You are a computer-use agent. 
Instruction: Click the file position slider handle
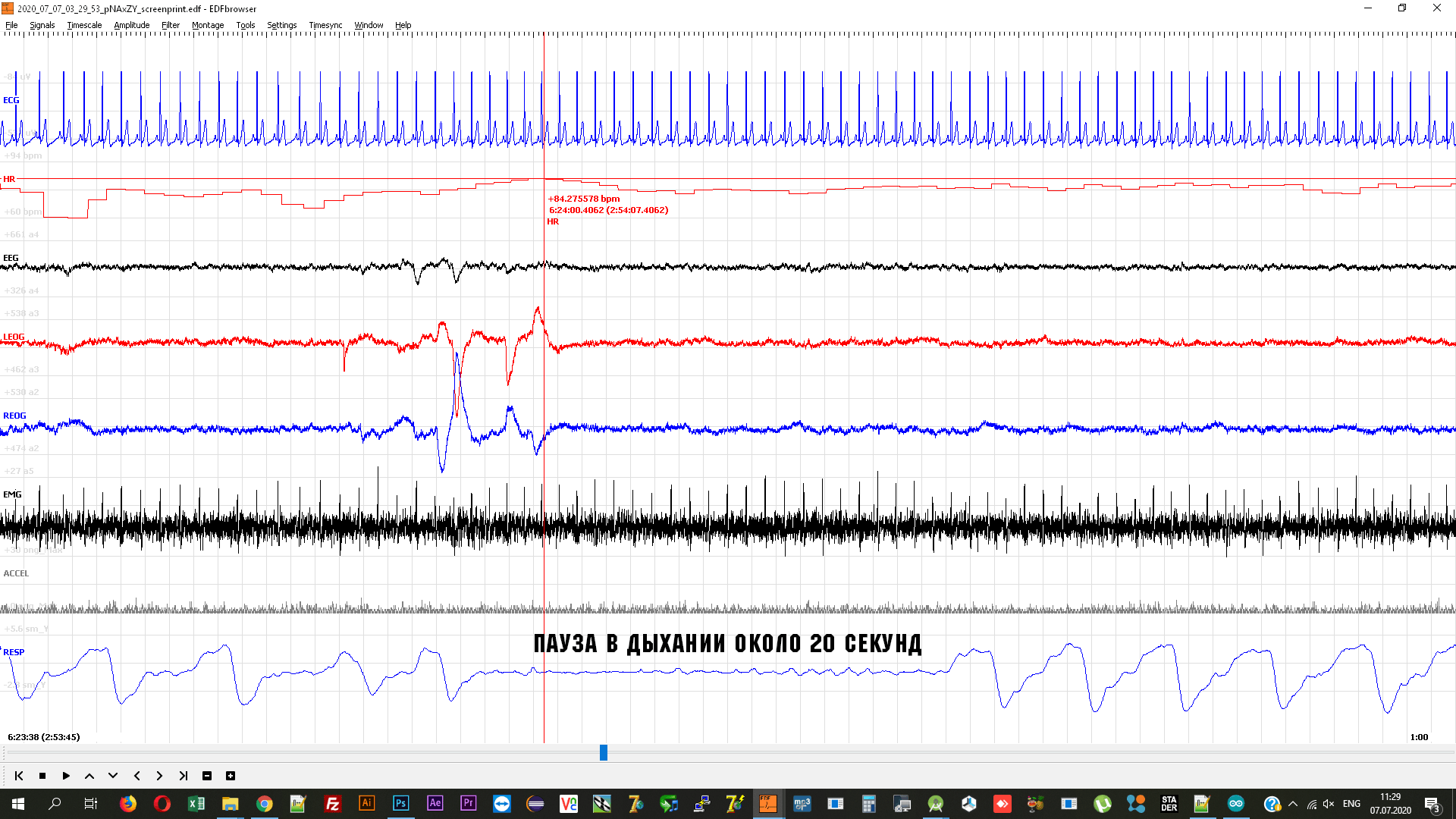(x=604, y=752)
